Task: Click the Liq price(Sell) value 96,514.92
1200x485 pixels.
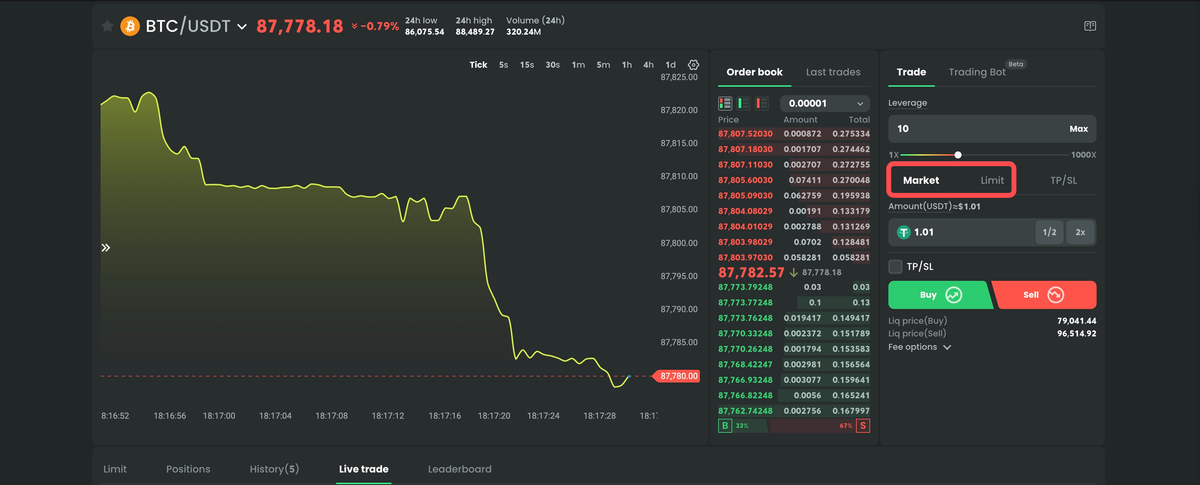Action: click(1076, 333)
